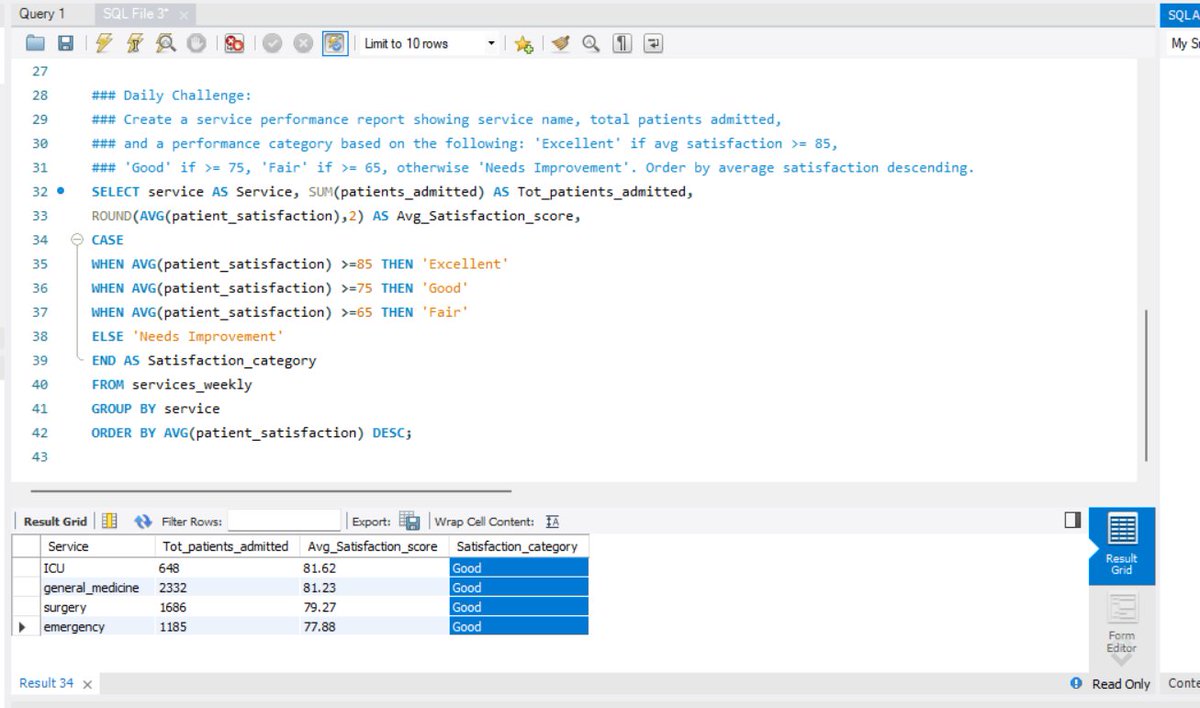Select the ICU service cell
The width and height of the screenshot is (1200, 708).
pos(97,568)
